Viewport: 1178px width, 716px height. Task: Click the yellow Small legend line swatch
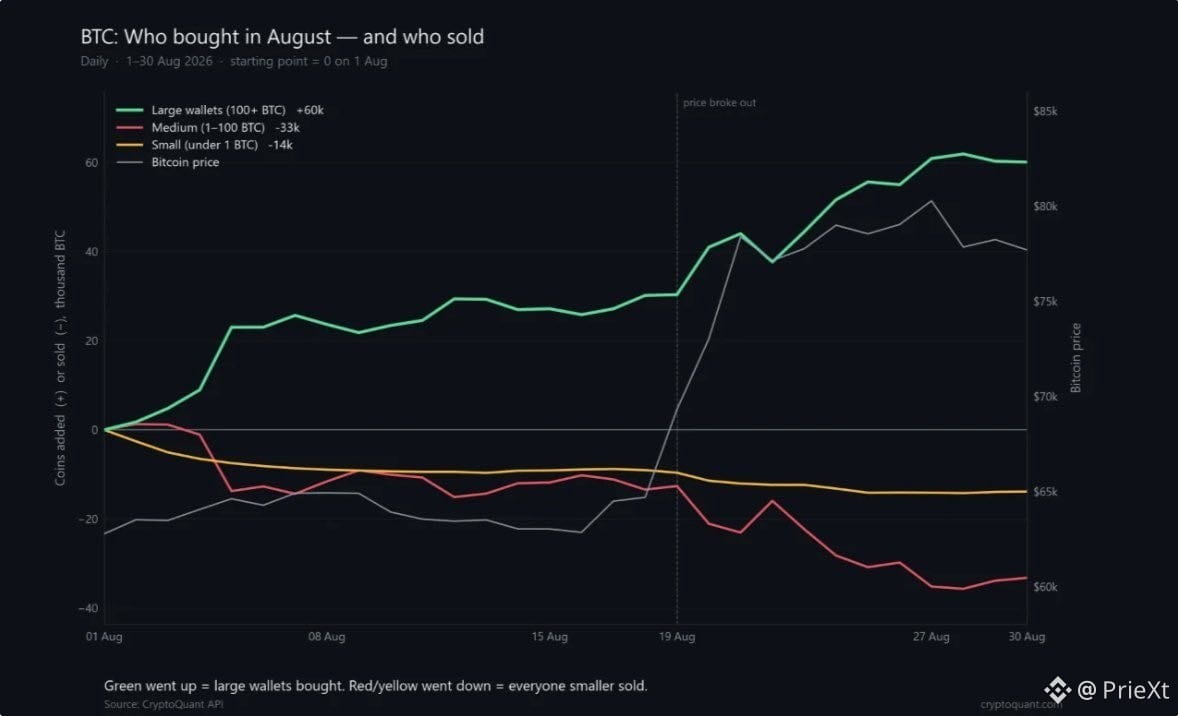tap(129, 145)
